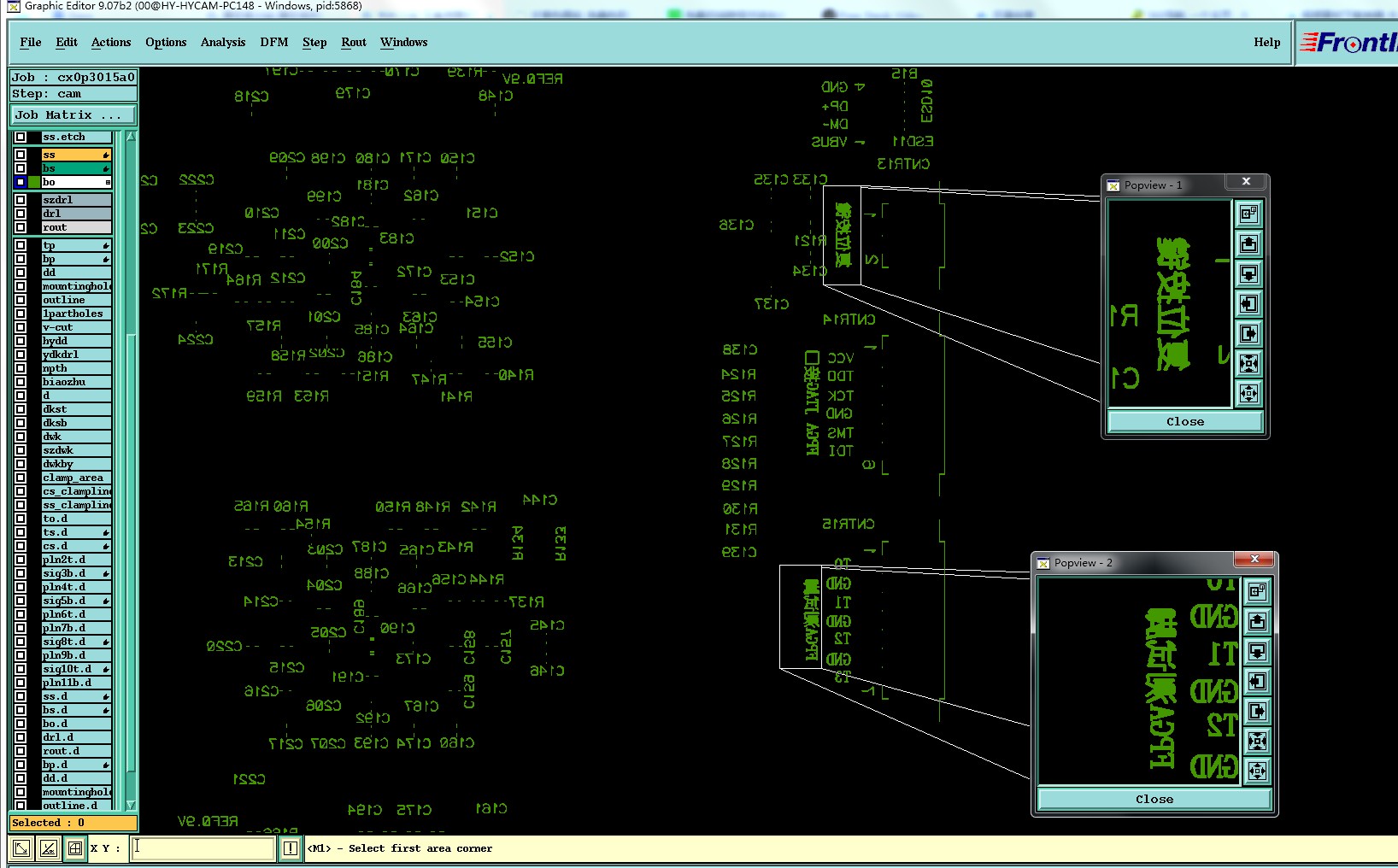Click the zoom-in arrows icon in Popview 2

tap(1257, 741)
